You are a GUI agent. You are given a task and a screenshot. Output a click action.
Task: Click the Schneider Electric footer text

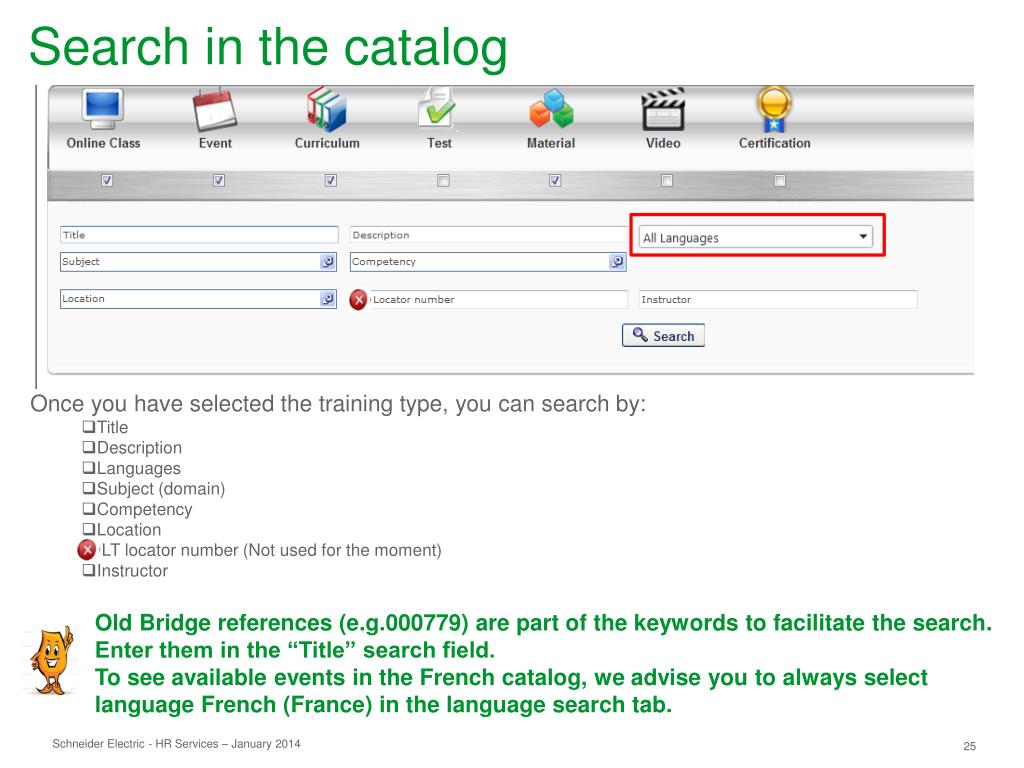(176, 744)
